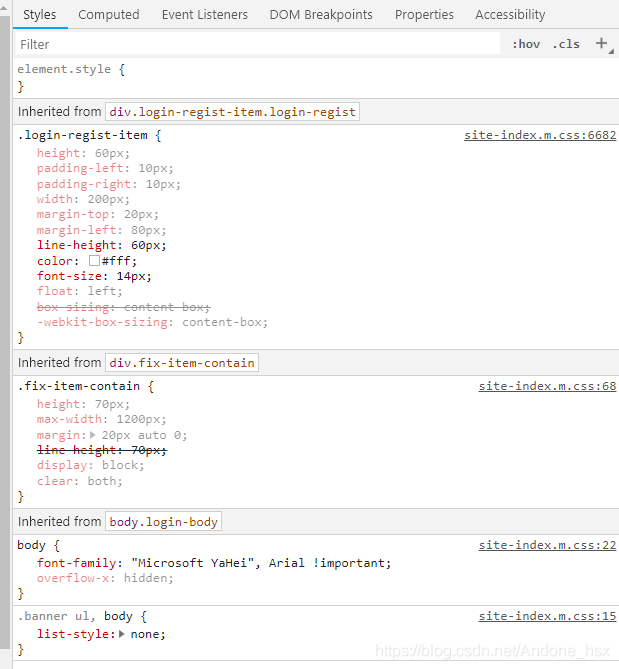This screenshot has width=619, height=669.
Task: Click the vertical scrollbar on the left edge
Action: coord(5,333)
